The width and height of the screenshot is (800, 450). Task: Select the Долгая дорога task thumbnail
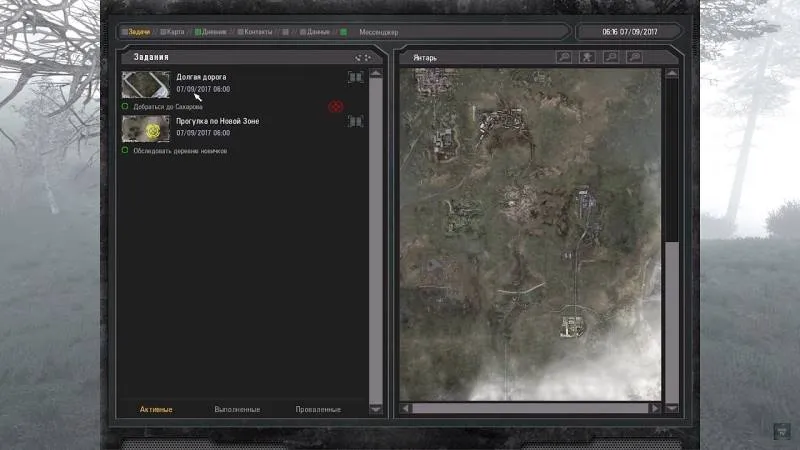click(x=146, y=84)
